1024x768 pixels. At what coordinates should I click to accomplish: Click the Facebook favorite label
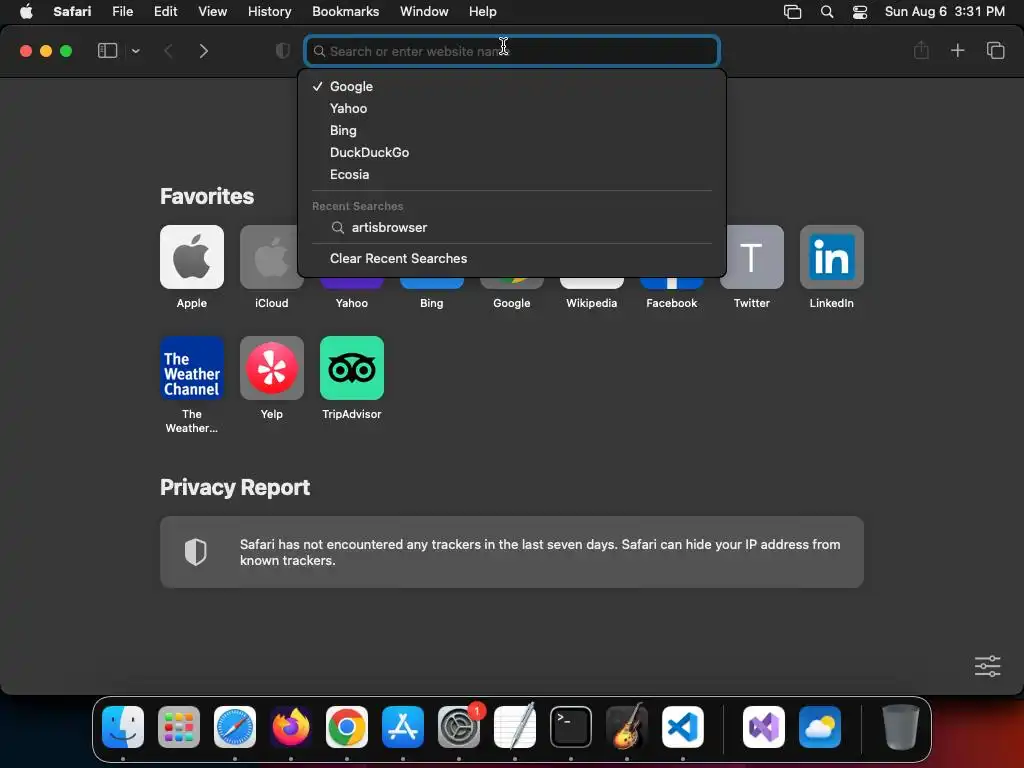point(671,303)
